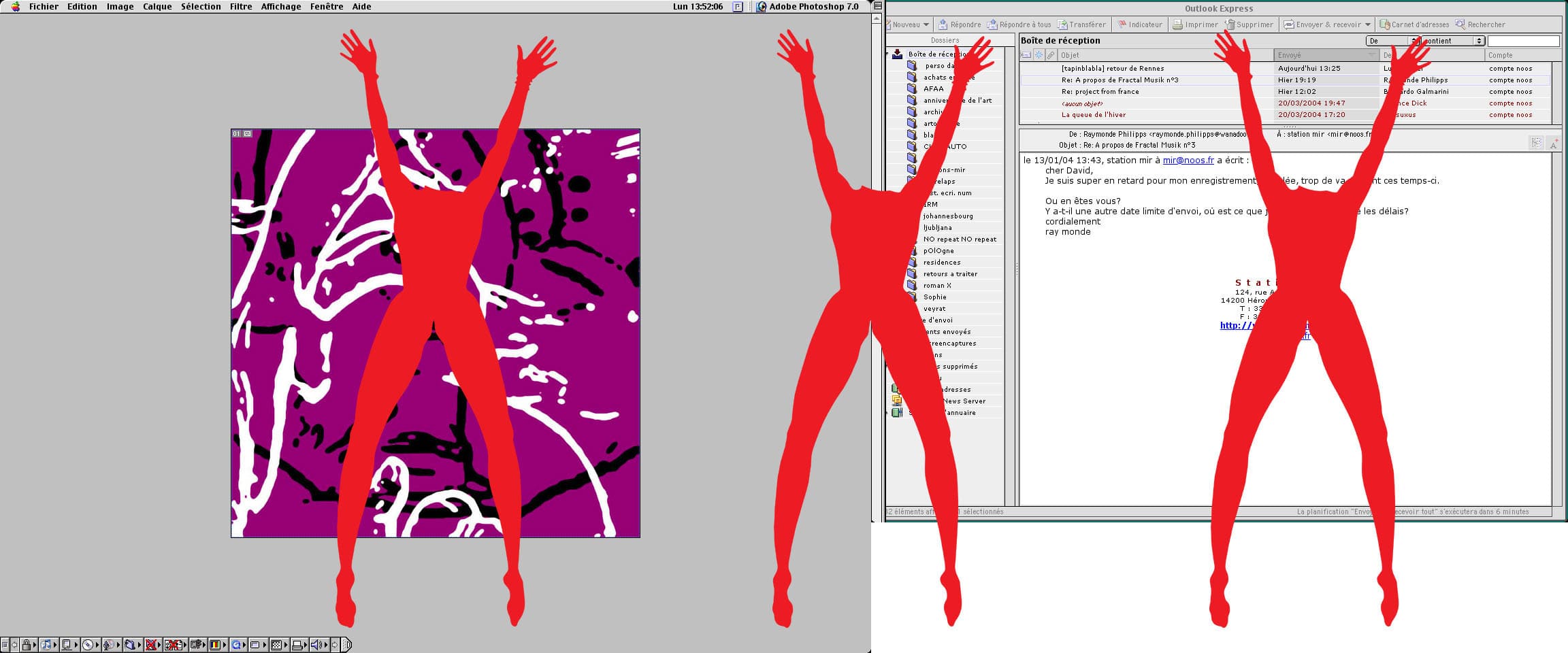Open the CD audio disc control strip module
Screen dimensions: 1568x653
point(91,645)
